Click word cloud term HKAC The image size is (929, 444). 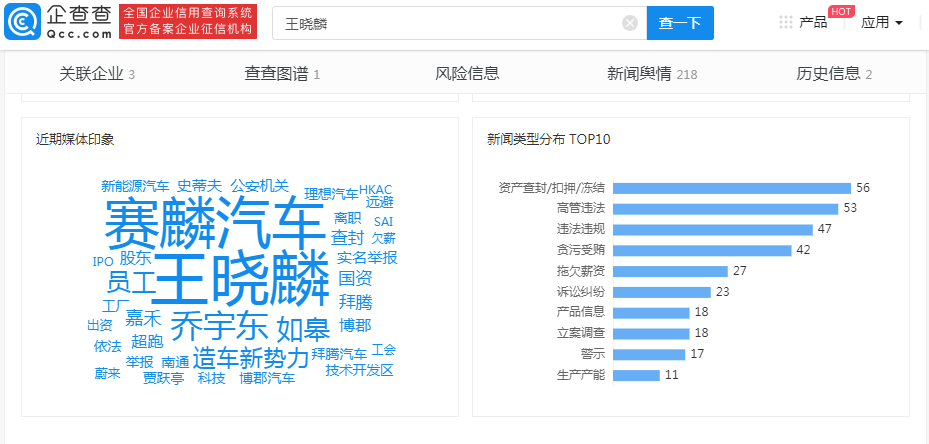pos(376,190)
